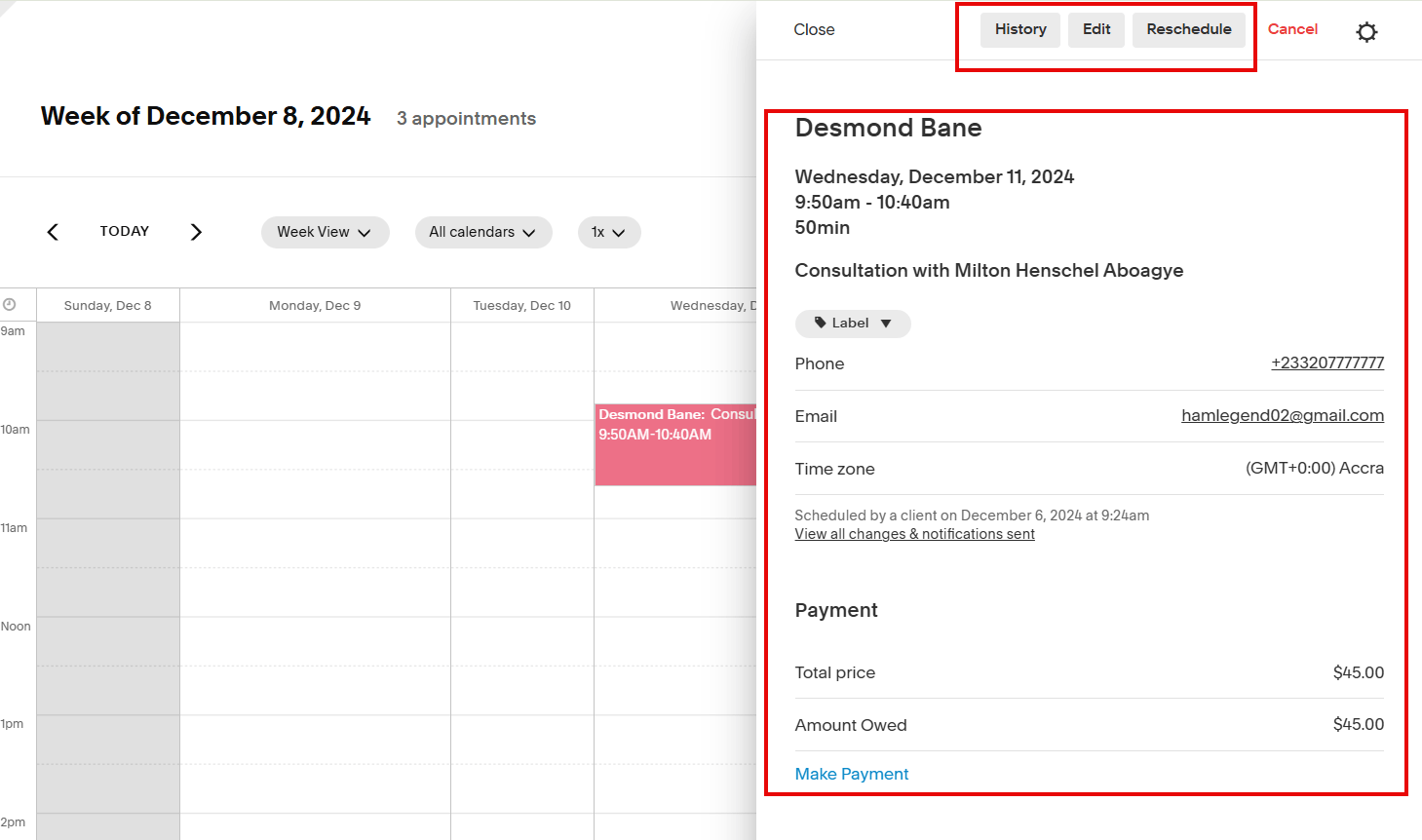Open the 1x zoom level dropdown
The width and height of the screenshot is (1422, 840).
[x=608, y=232]
